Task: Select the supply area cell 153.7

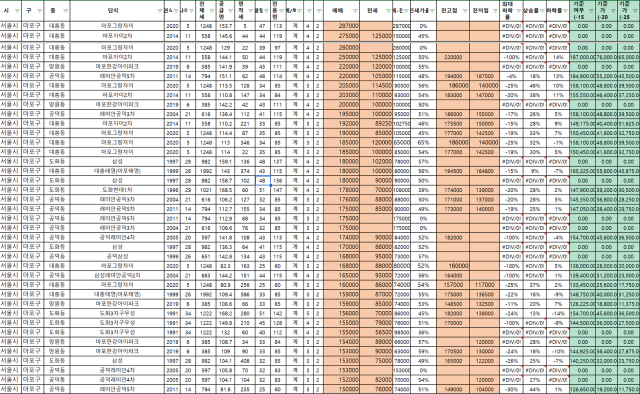Action: pos(225,26)
